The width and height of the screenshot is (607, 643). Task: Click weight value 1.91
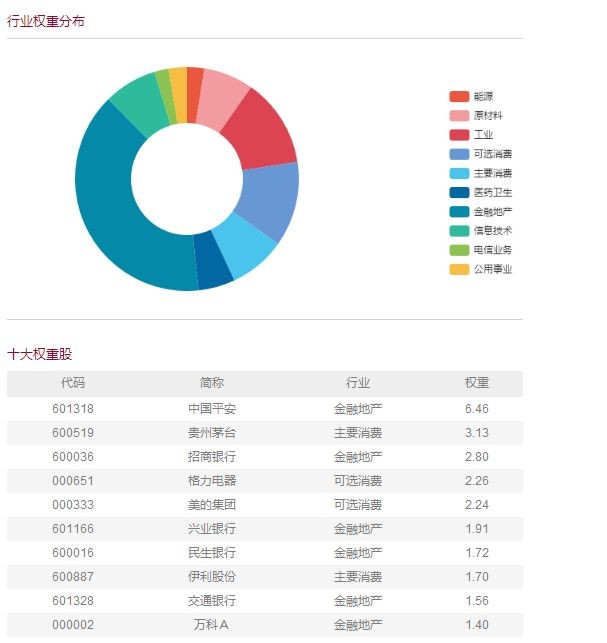(477, 529)
